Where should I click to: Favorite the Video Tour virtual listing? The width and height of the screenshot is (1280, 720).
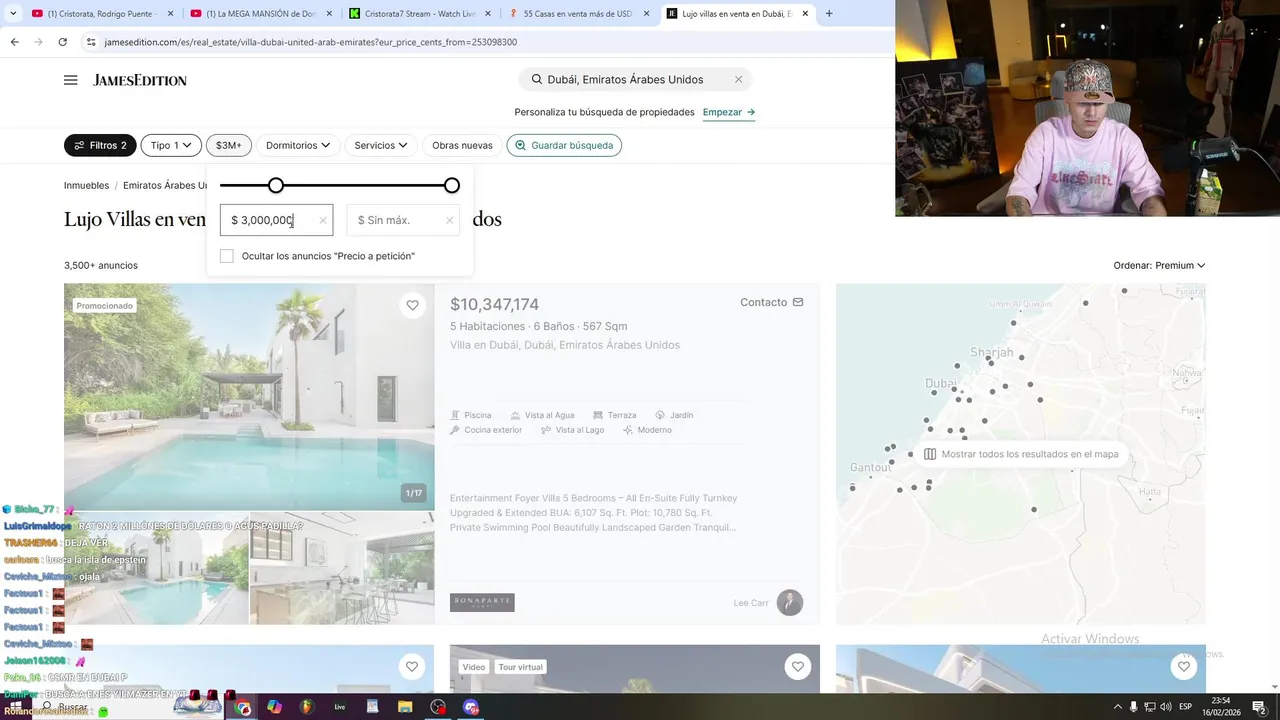click(x=797, y=666)
